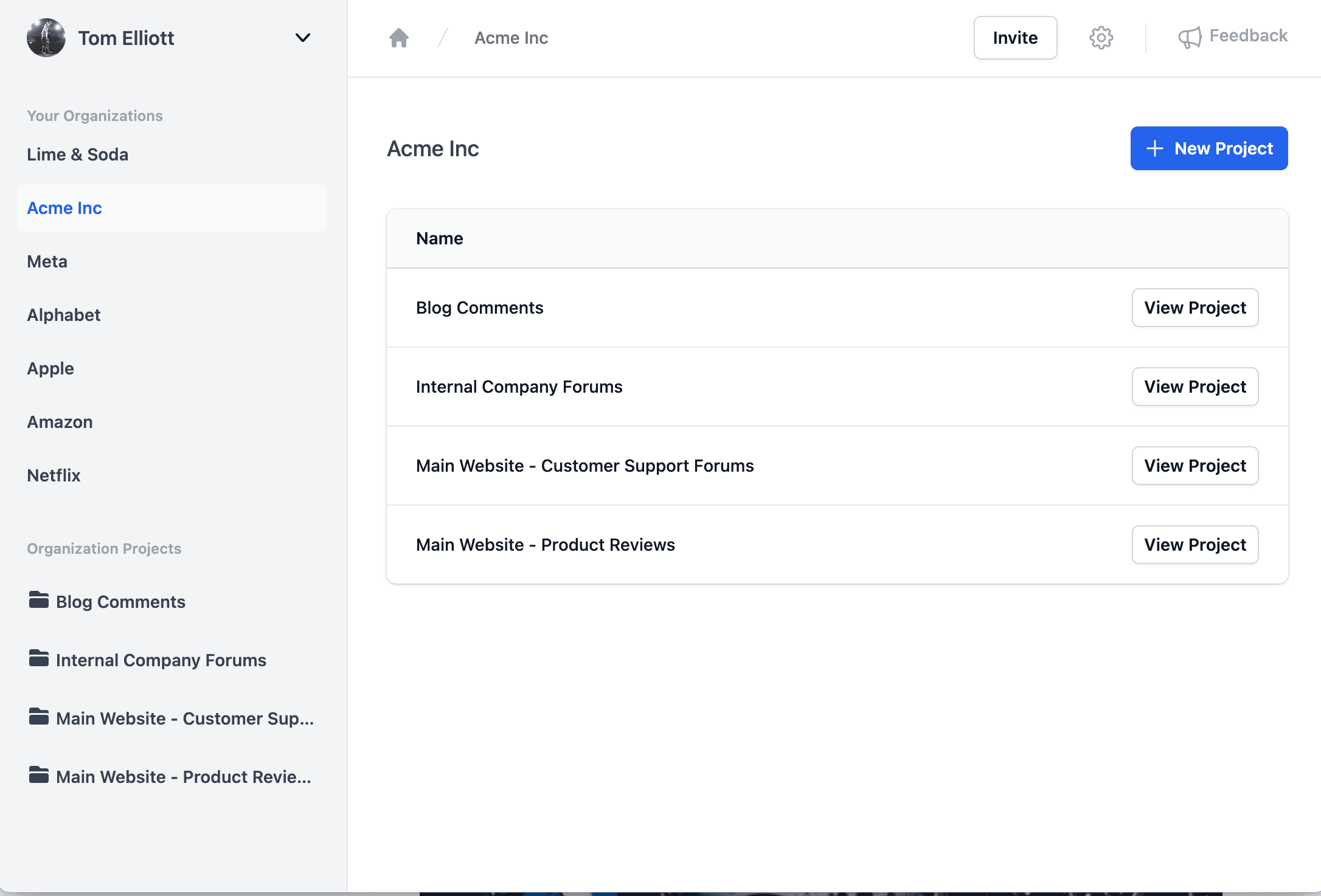Click folder icon beside Main Website - Customer Sup...
The height and width of the screenshot is (896, 1321).
point(39,717)
